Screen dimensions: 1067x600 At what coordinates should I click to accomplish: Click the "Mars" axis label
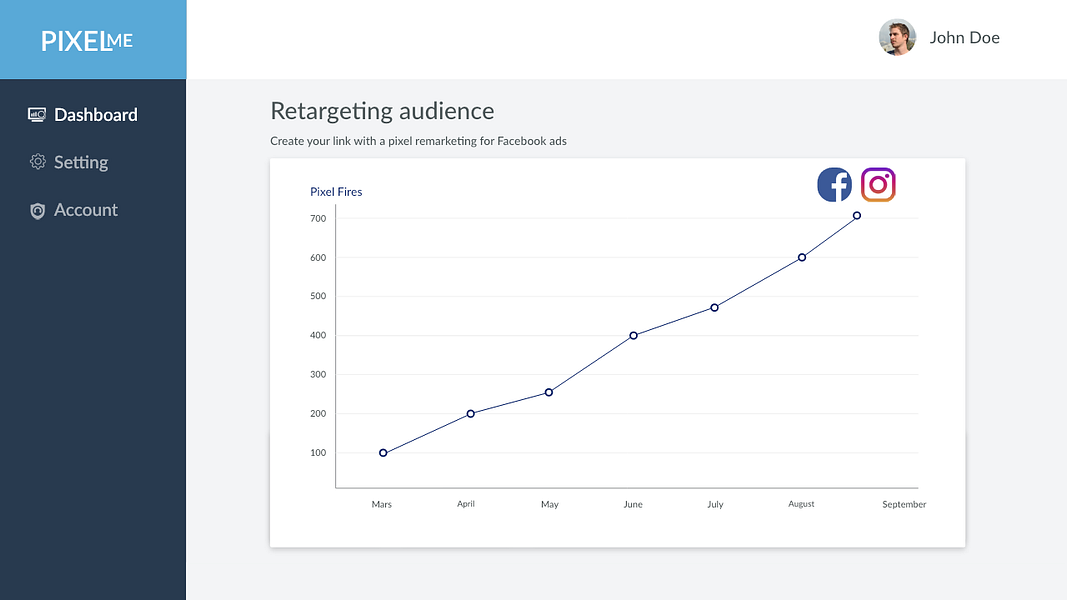tap(382, 504)
